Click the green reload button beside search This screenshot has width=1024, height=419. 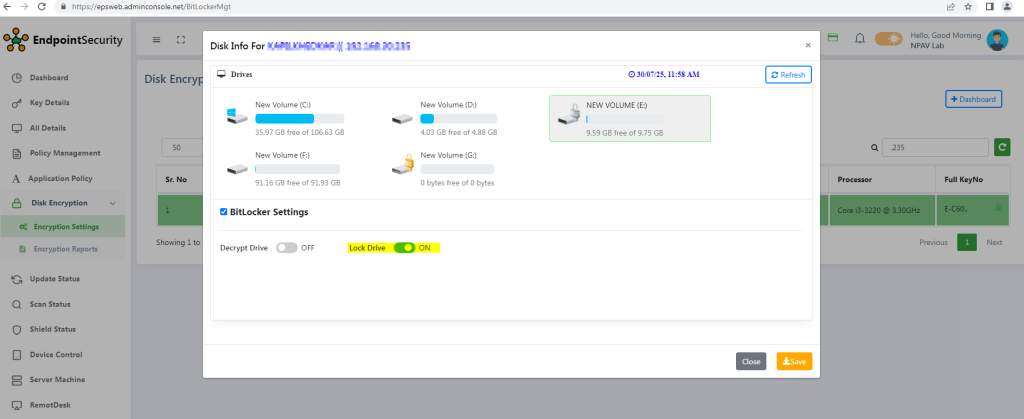click(x=1001, y=147)
